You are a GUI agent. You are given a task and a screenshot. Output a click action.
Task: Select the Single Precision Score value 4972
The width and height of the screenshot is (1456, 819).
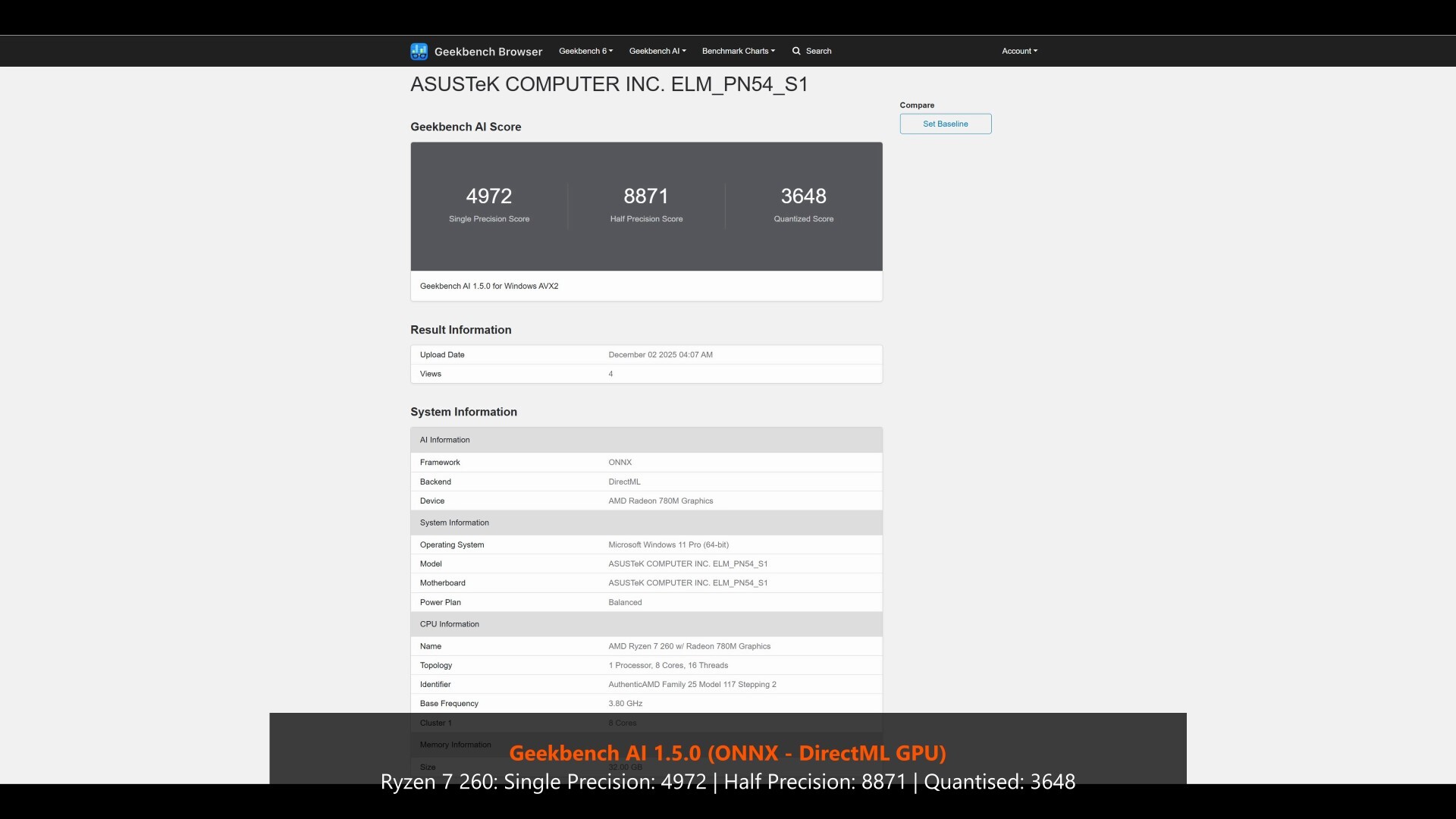(x=488, y=196)
